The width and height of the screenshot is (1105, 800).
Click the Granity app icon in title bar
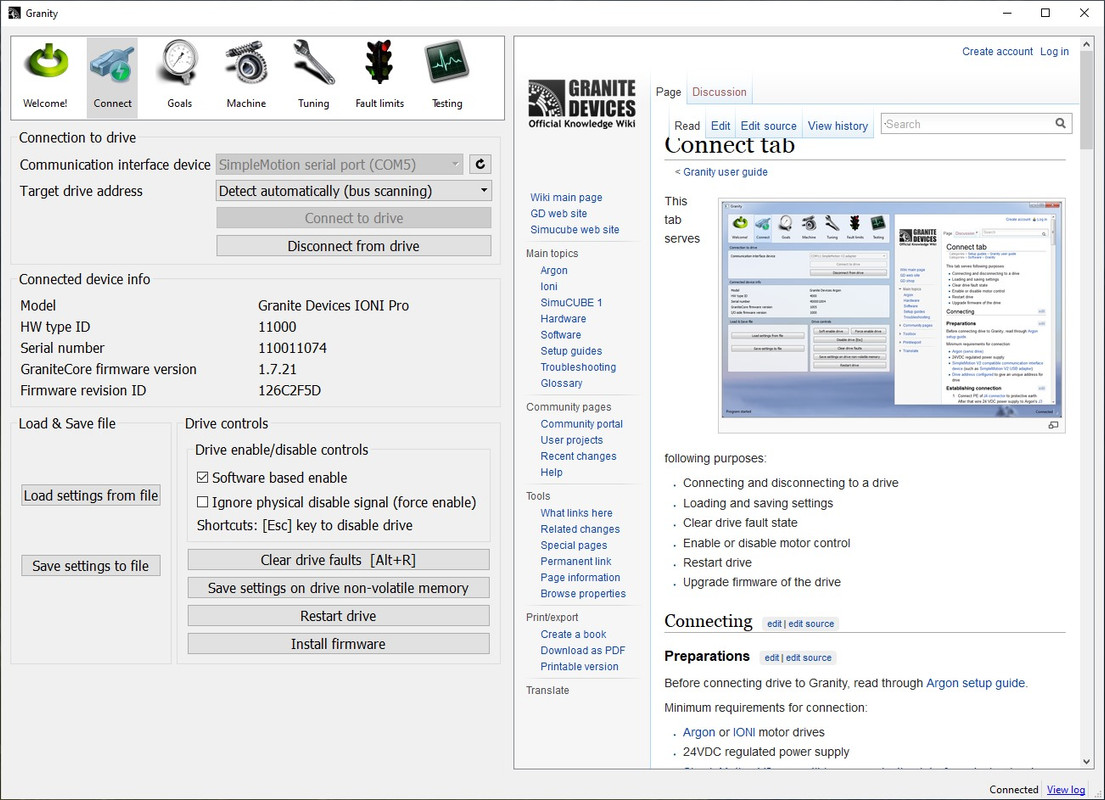[14, 13]
